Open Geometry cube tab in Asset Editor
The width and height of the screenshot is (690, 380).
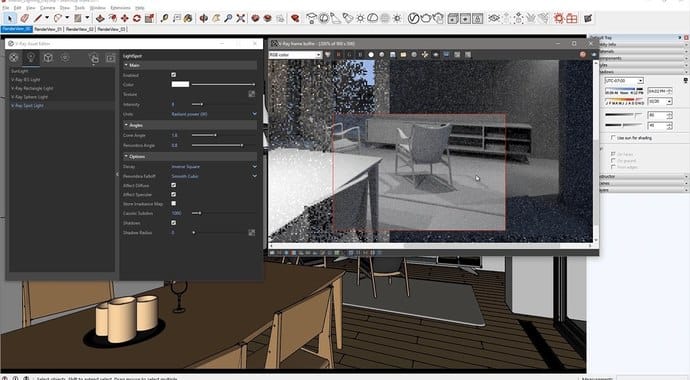pyautogui.click(x=48, y=58)
